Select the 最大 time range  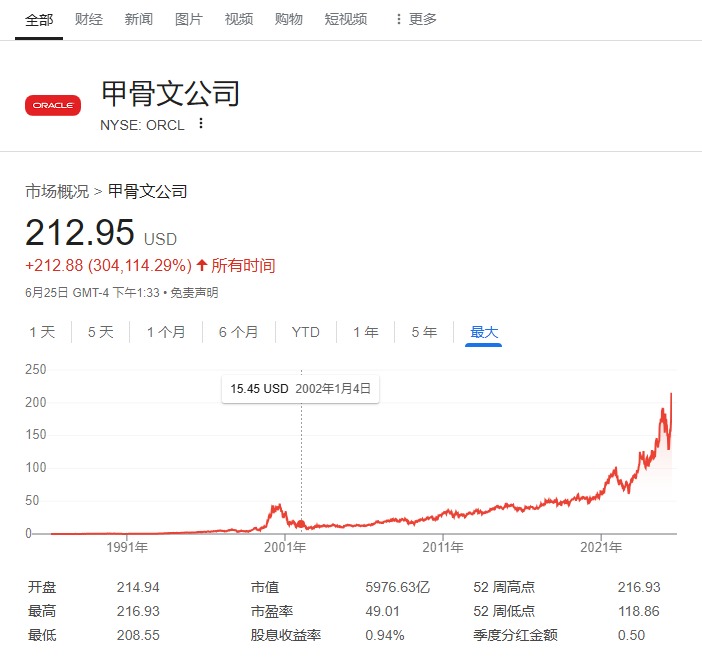pos(484,332)
